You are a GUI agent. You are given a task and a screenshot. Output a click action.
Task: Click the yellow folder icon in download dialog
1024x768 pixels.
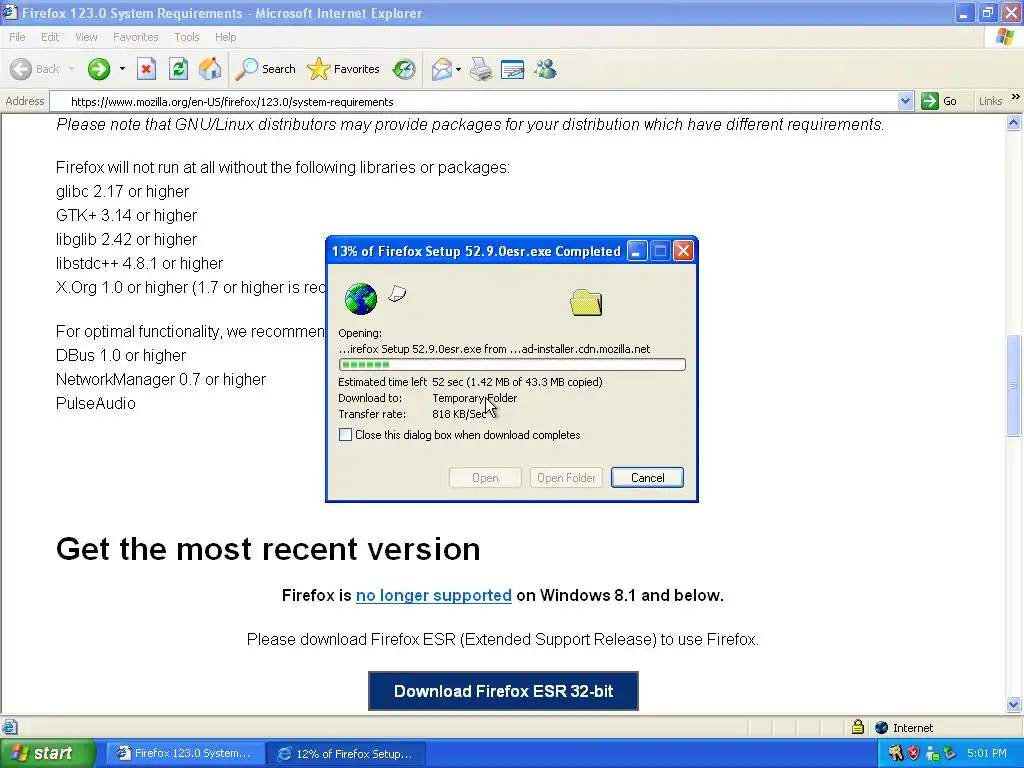[x=586, y=302]
